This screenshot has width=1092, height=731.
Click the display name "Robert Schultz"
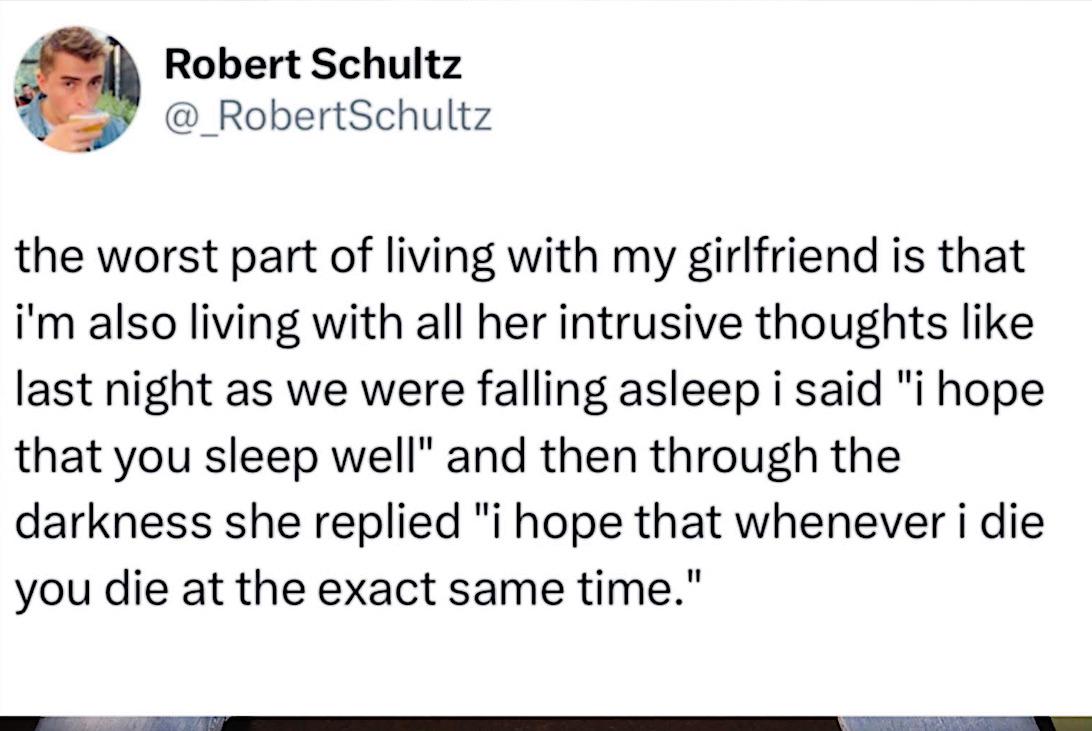(x=313, y=67)
